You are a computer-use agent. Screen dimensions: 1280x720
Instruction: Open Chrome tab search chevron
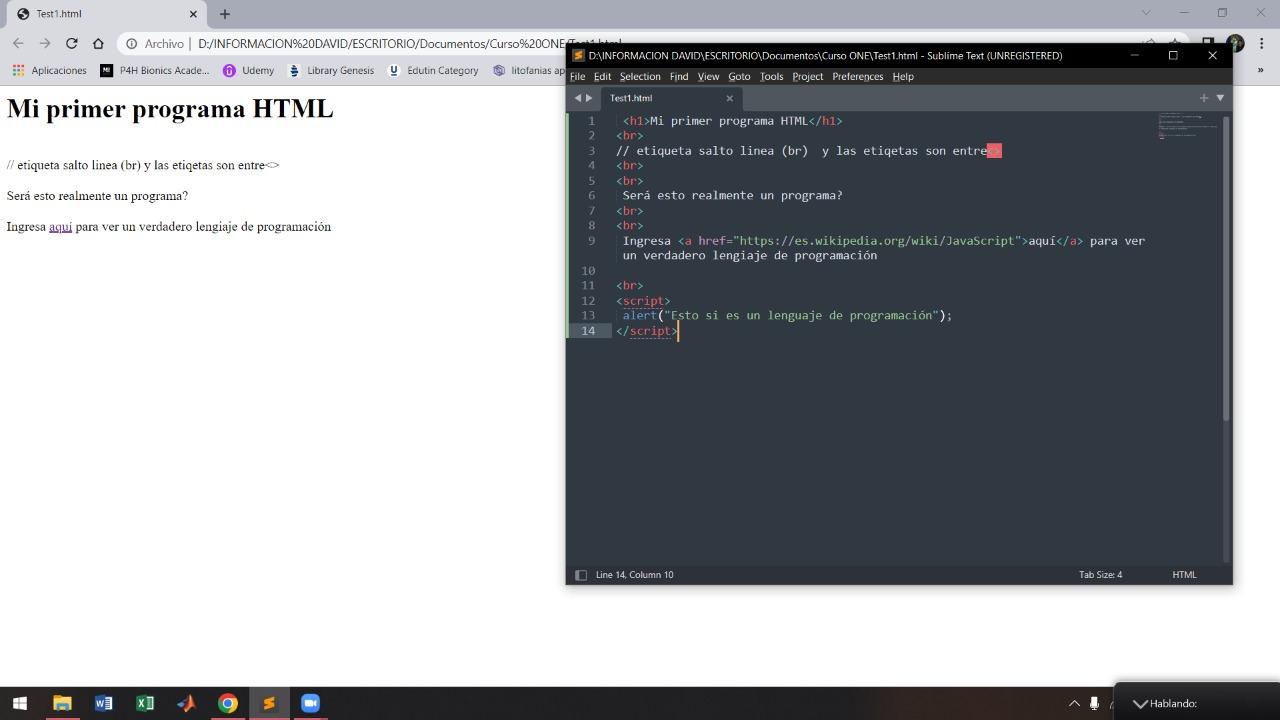tap(1146, 13)
